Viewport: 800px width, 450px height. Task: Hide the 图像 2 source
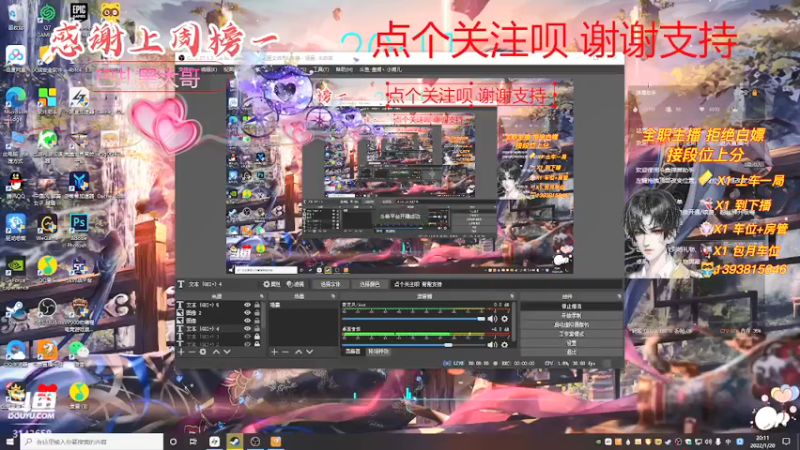coord(247,313)
